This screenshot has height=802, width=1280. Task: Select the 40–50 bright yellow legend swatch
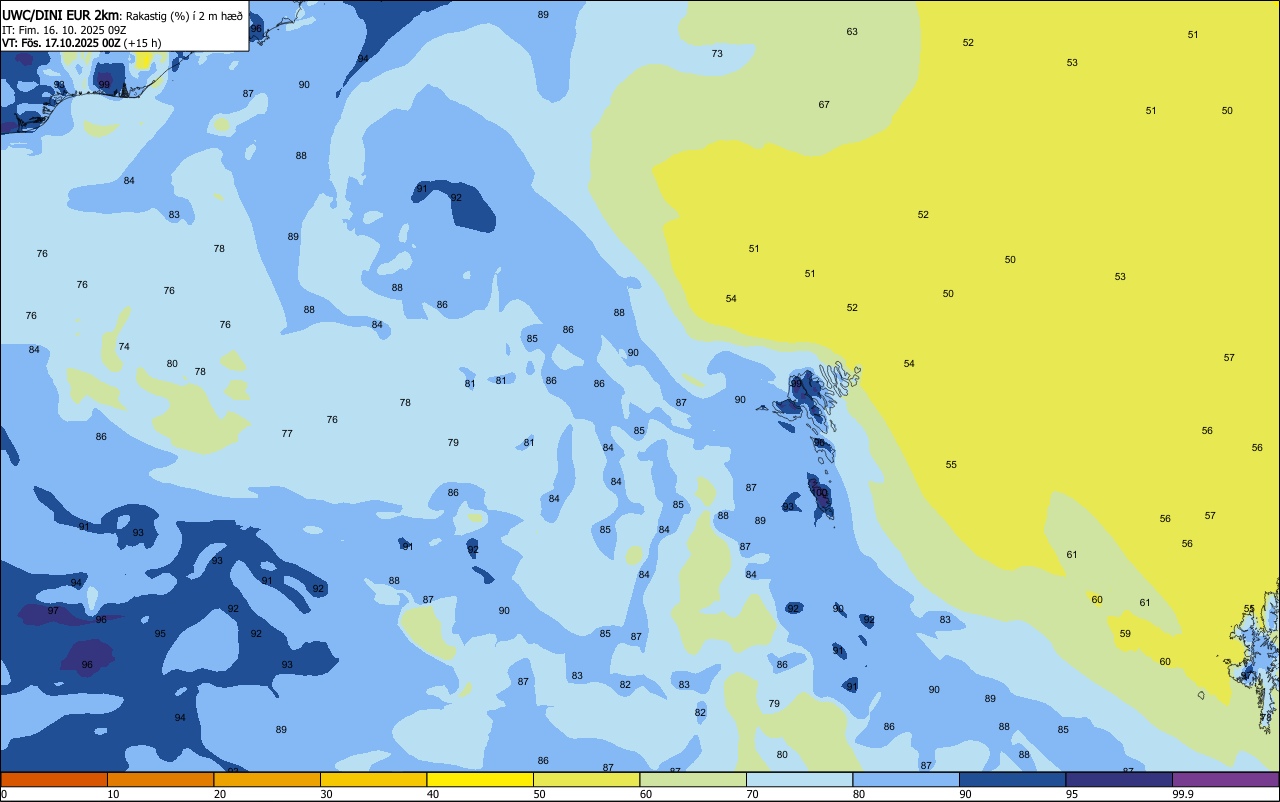coord(480,779)
